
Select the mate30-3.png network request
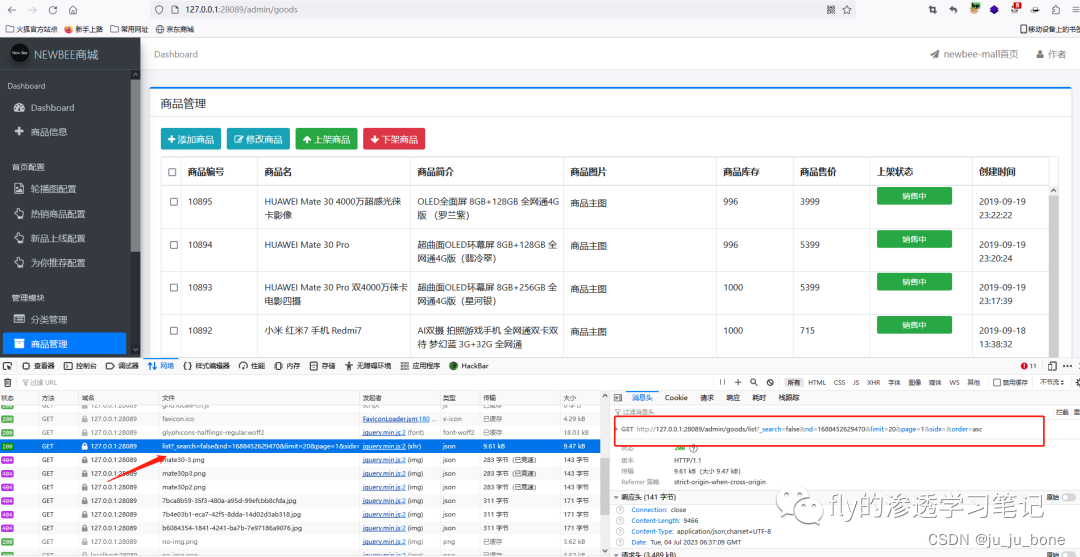pyautogui.click(x=300, y=459)
